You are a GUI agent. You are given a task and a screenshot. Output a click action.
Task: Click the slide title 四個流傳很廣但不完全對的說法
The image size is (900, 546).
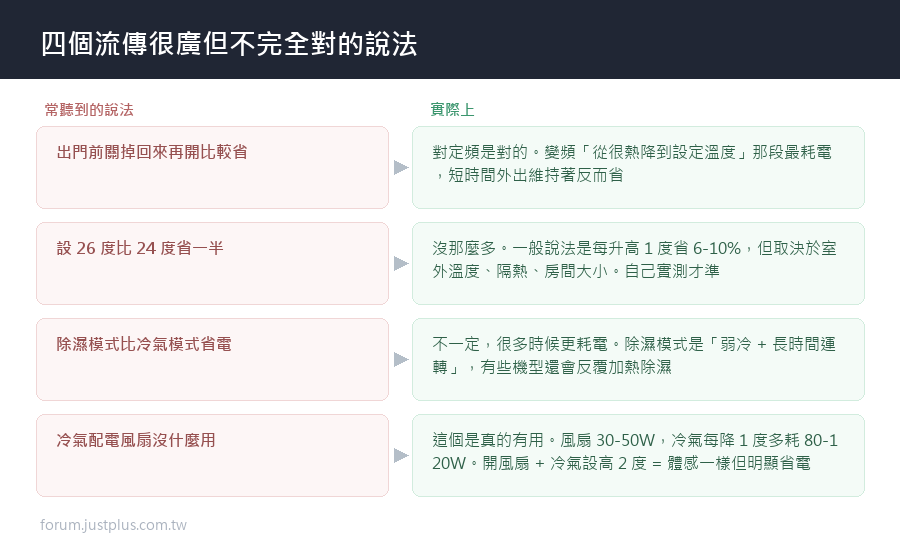click(x=229, y=44)
